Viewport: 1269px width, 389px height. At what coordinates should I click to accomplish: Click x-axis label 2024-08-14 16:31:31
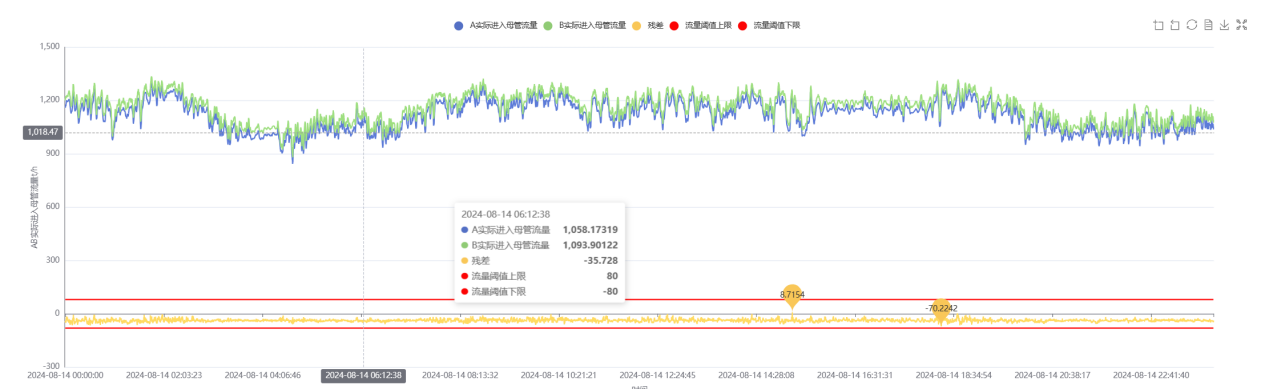click(x=856, y=375)
